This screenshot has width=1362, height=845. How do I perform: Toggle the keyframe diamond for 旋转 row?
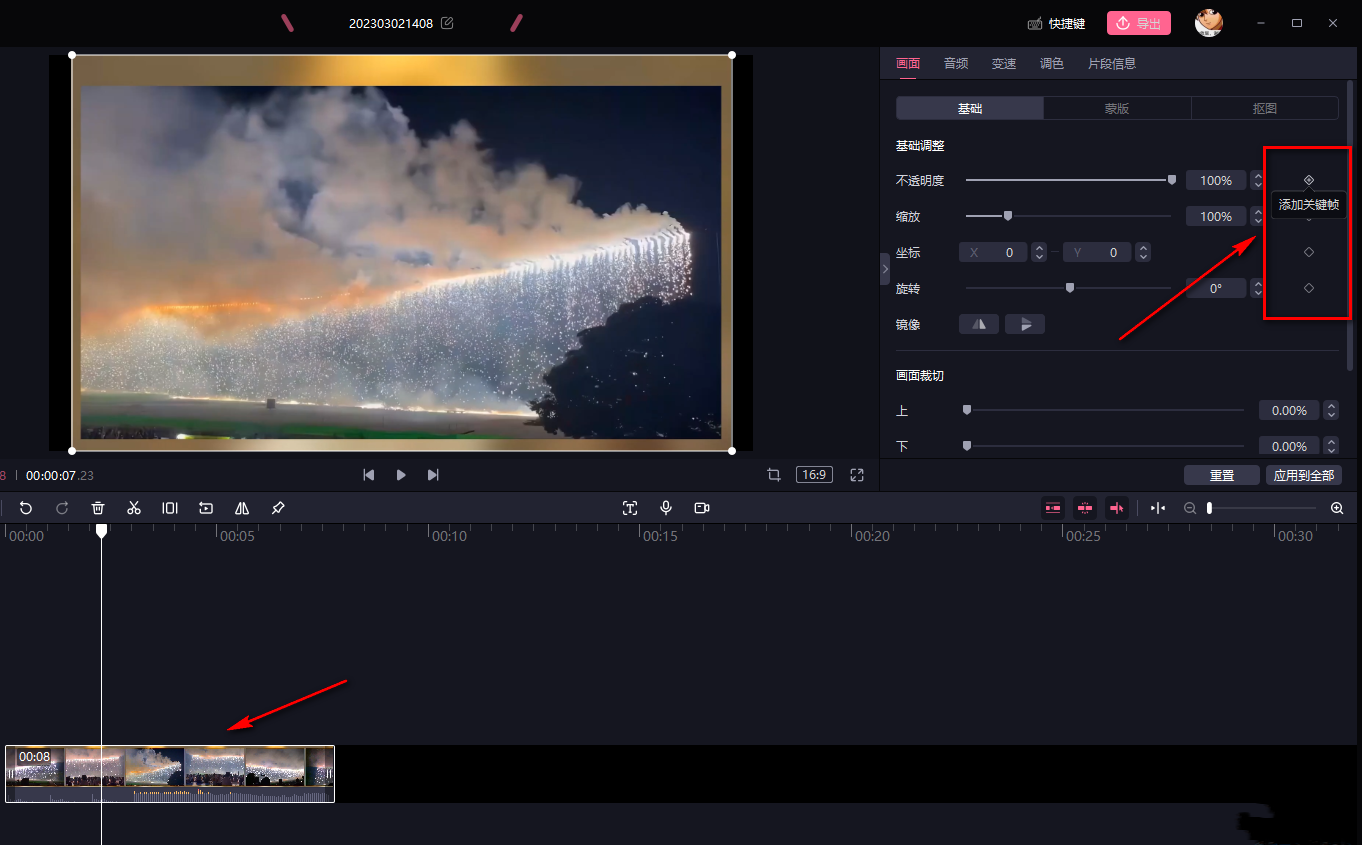click(x=1309, y=288)
